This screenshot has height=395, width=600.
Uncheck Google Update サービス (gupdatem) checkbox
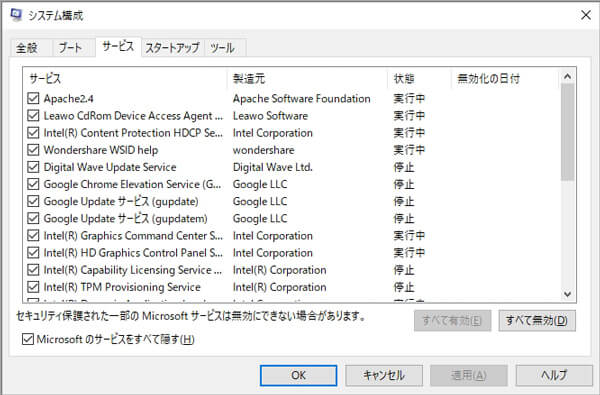(x=33, y=218)
